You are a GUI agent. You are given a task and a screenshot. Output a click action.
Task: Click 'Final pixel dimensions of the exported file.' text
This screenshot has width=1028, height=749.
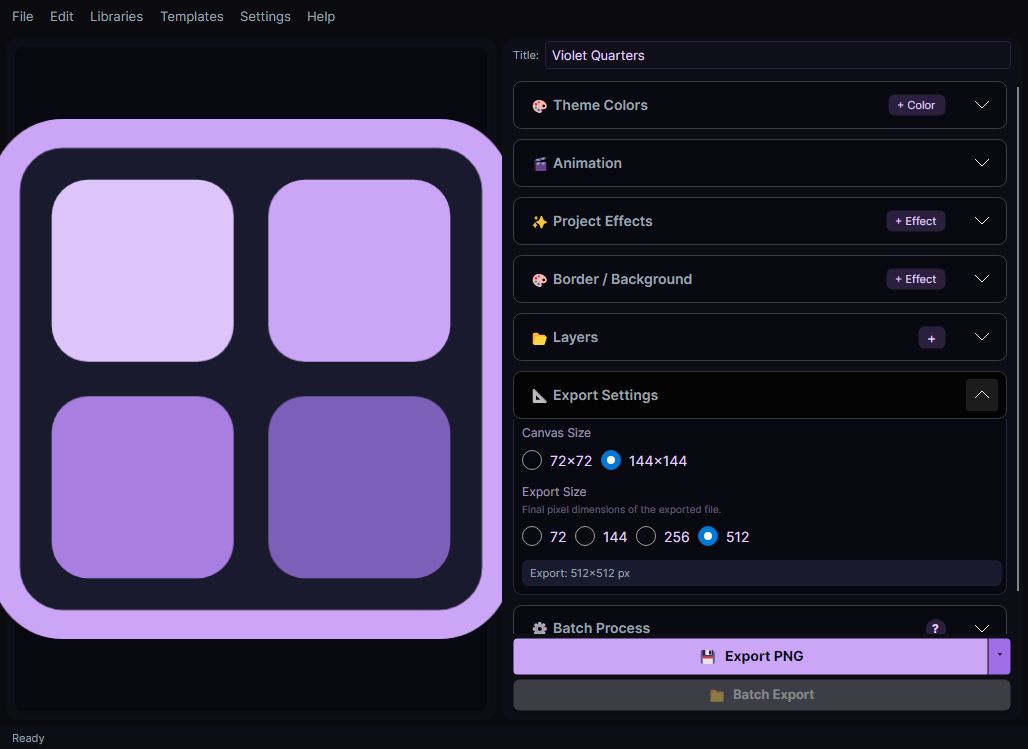(622, 509)
